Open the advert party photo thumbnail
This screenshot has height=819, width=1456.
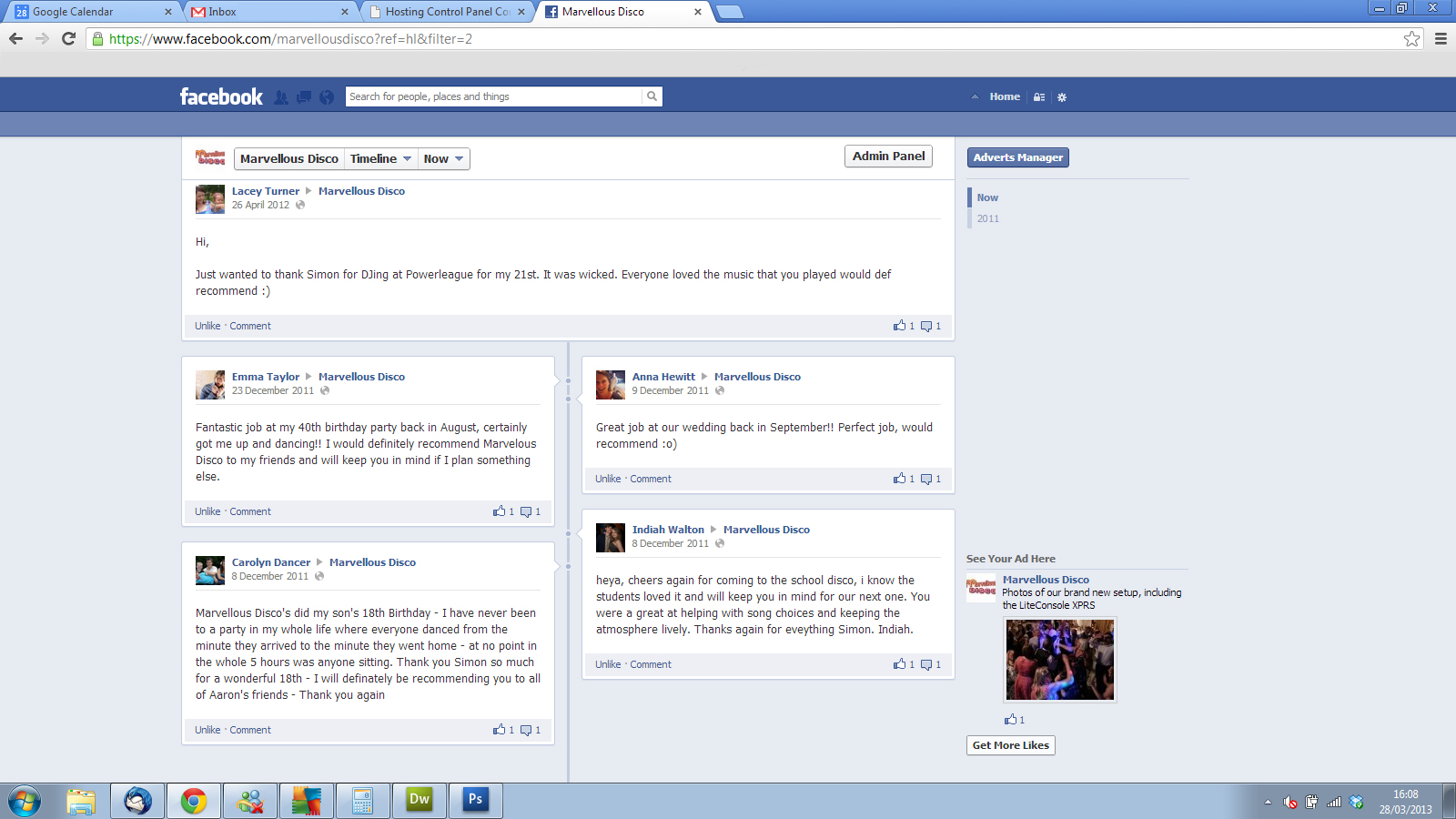1060,660
